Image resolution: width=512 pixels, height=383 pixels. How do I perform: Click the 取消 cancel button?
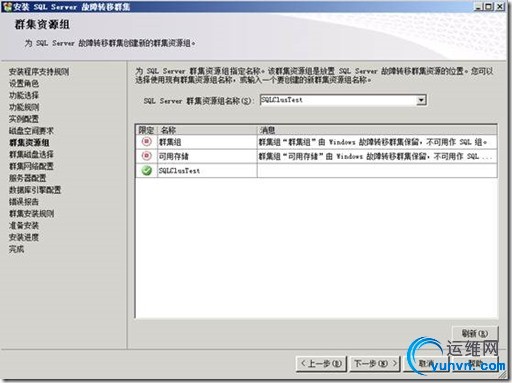426,363
